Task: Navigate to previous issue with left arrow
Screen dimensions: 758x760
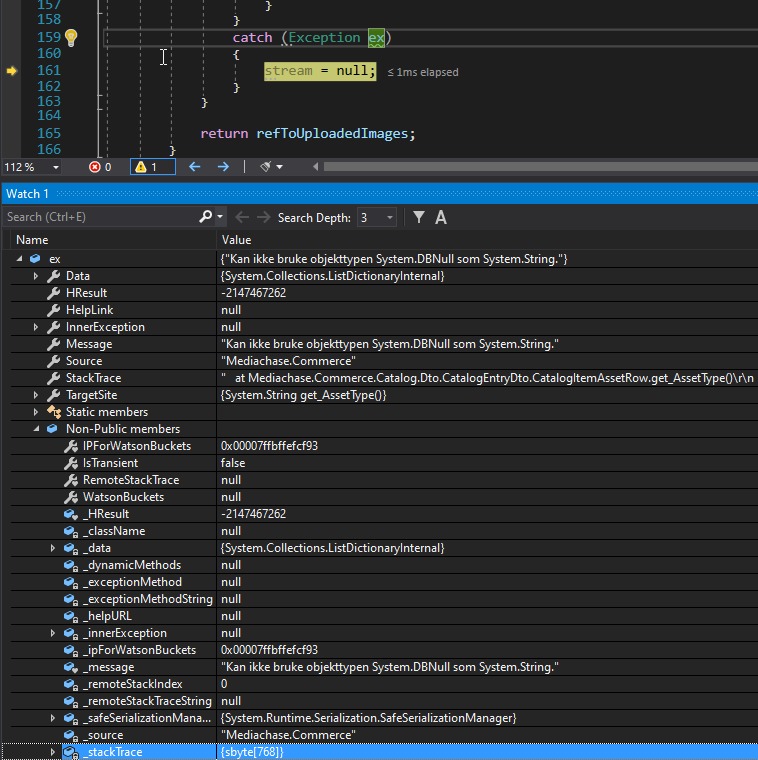Action: 195,167
